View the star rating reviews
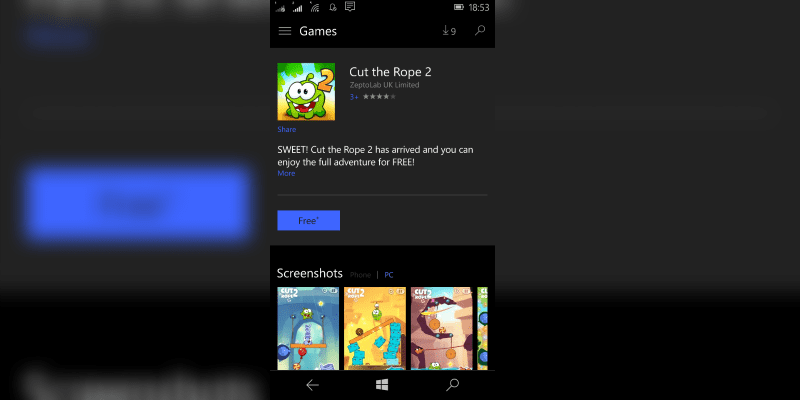The image size is (800, 400). (x=379, y=96)
